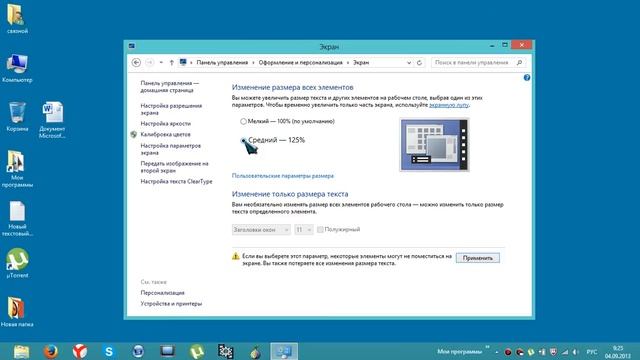The width and height of the screenshot is (640, 360).
Task: Expand the address bar history dropdown
Action: (x=409, y=63)
